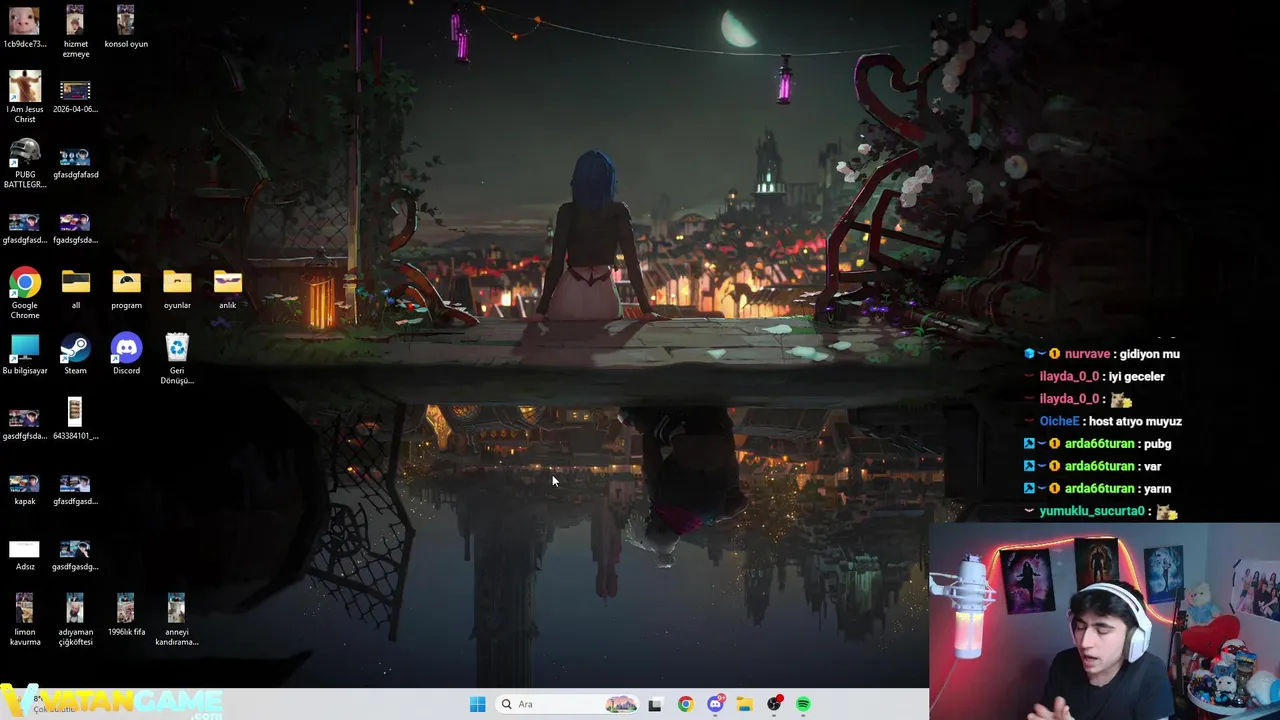The height and width of the screenshot is (720, 1280).
Task: Click the taskbar 'Ara' search box
Action: coord(568,704)
